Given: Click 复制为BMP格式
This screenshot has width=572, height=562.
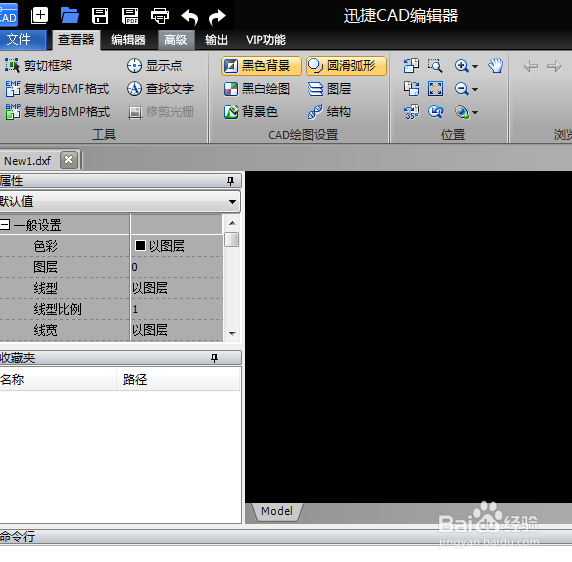Looking at the screenshot, I should point(58,112).
